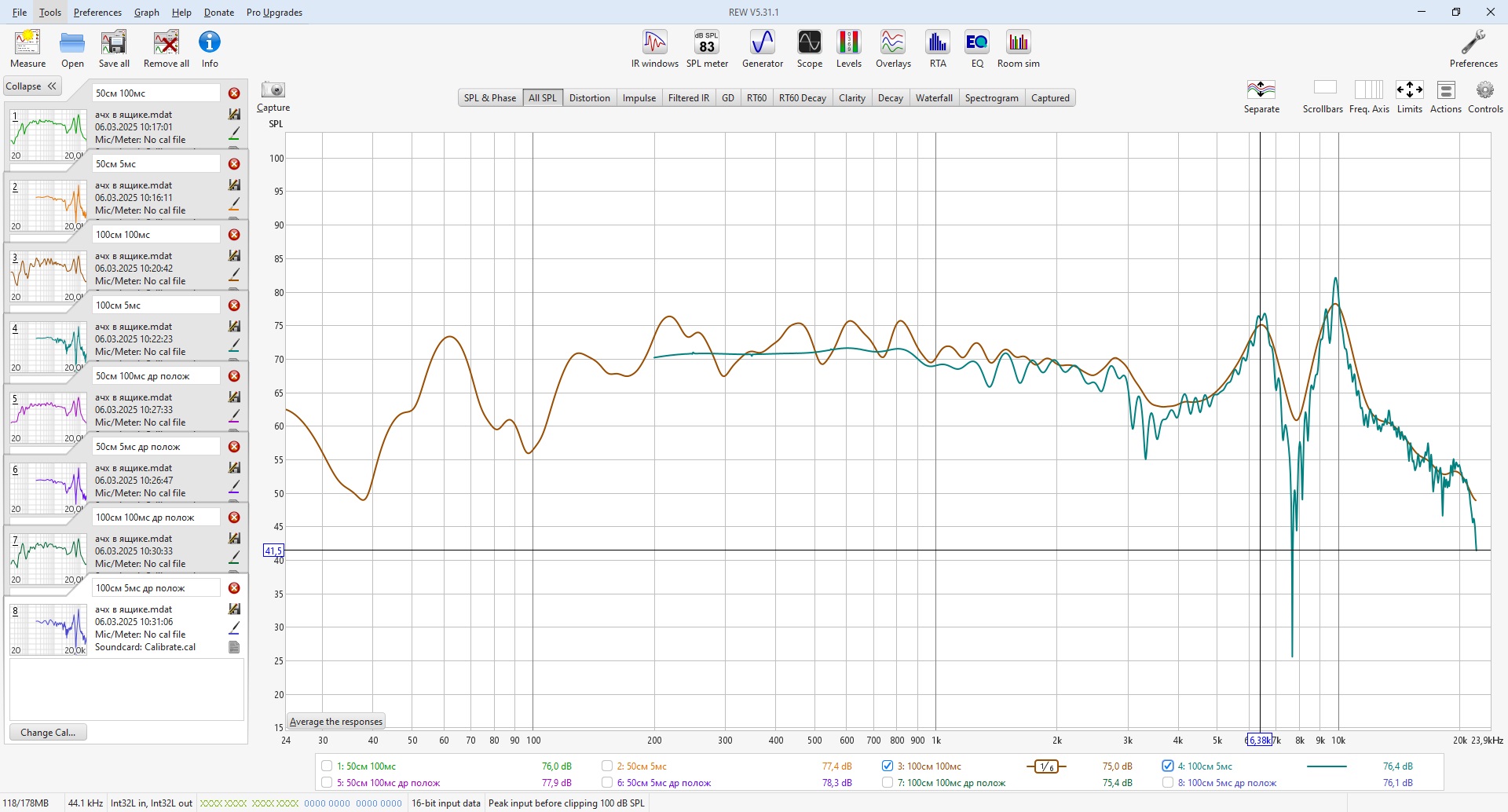Open the SPL meter
Viewport: 1508px width, 812px height.
[x=707, y=49]
